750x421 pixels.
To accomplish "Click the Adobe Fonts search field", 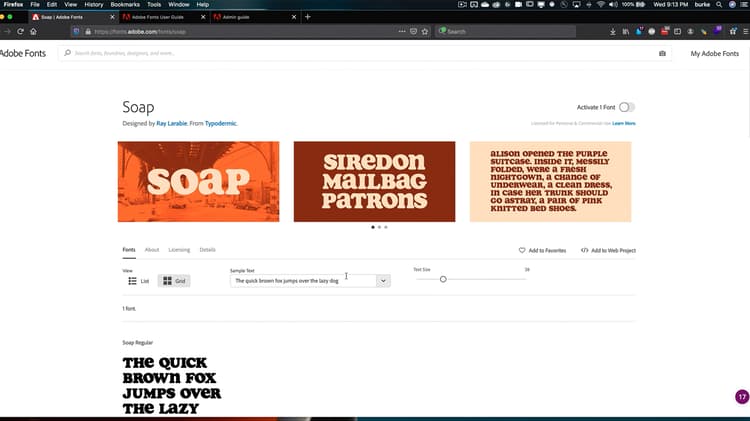I will pyautogui.click(x=365, y=53).
